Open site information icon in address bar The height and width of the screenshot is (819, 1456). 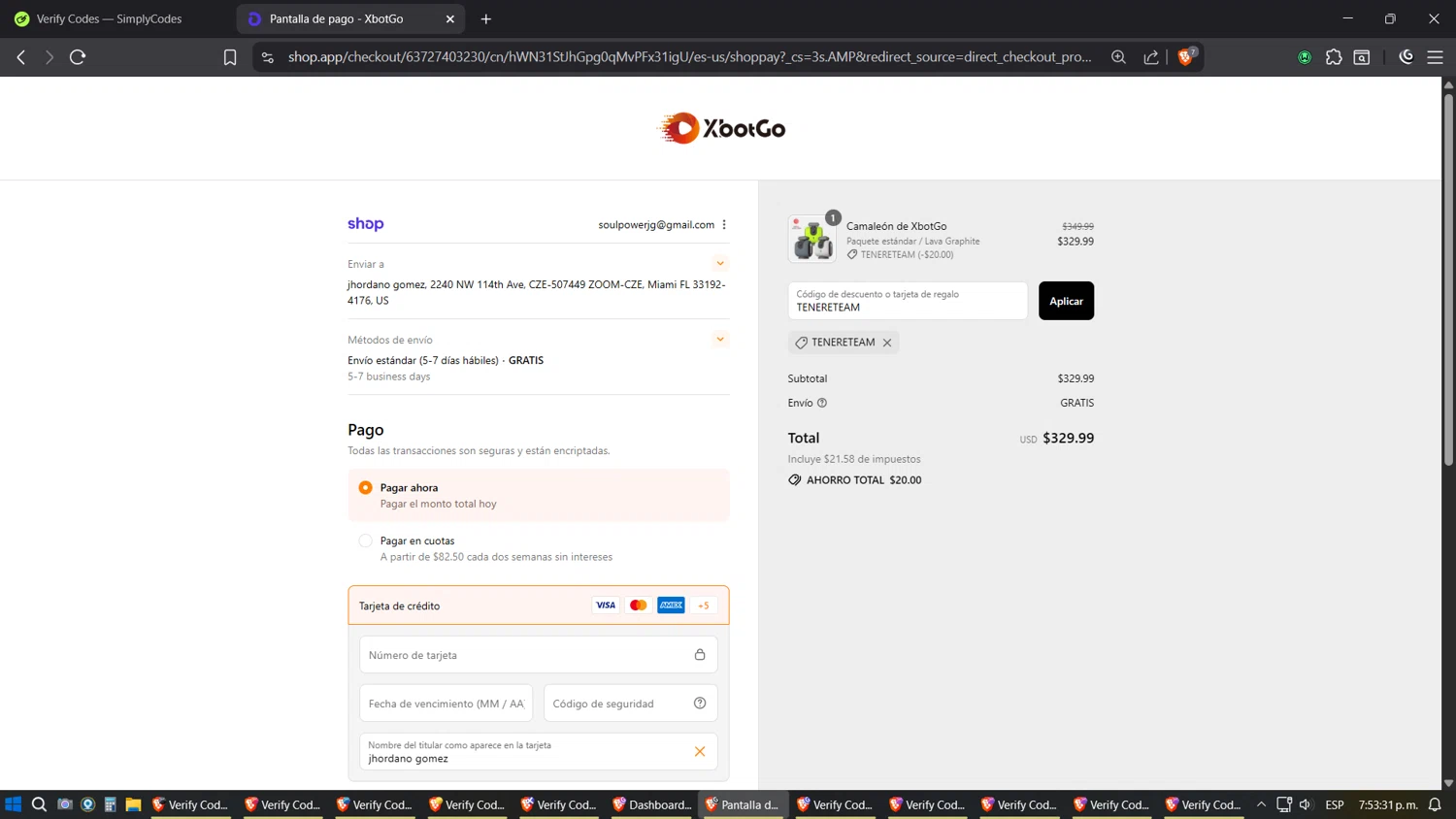268,57
